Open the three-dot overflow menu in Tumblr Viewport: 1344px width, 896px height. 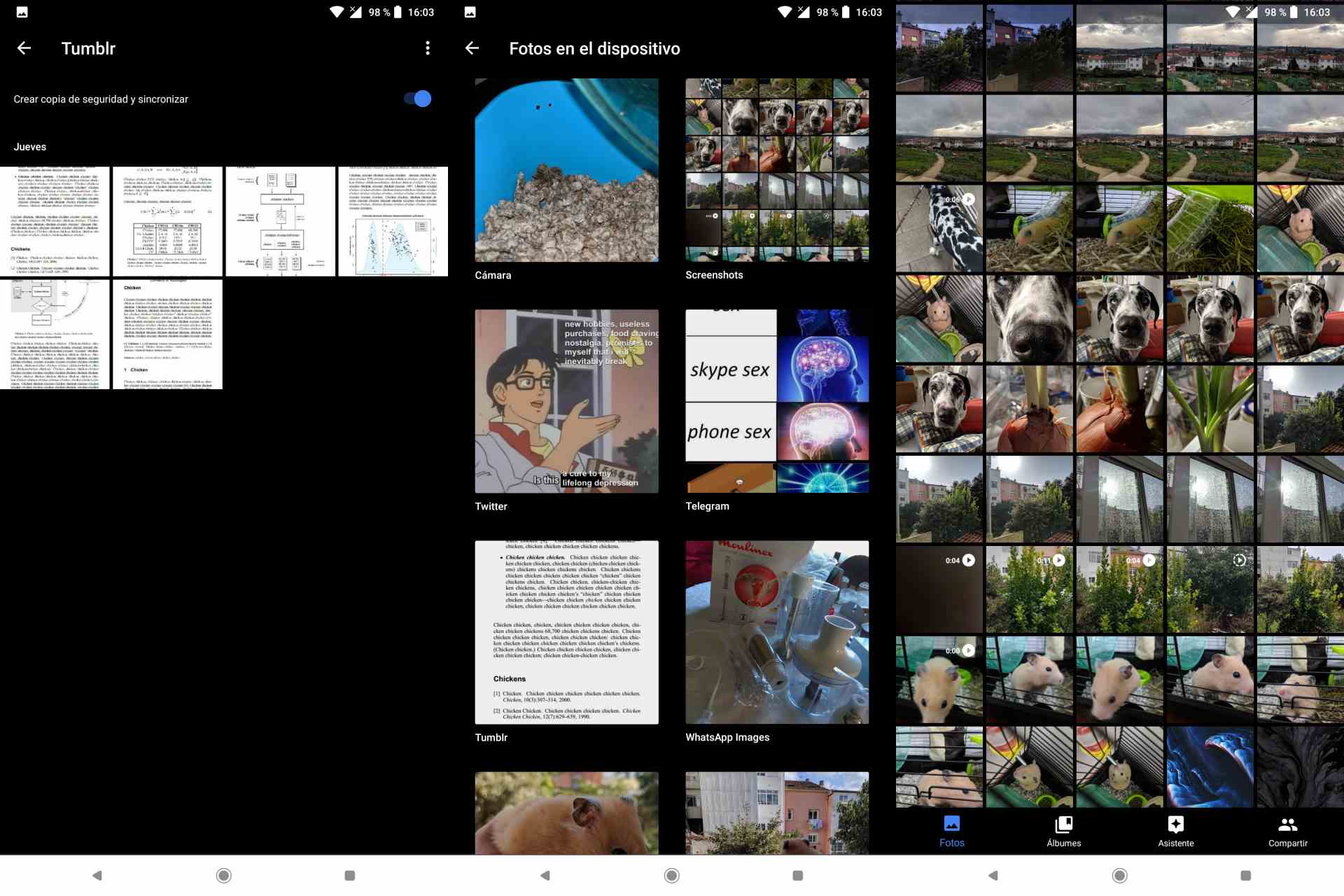428,48
